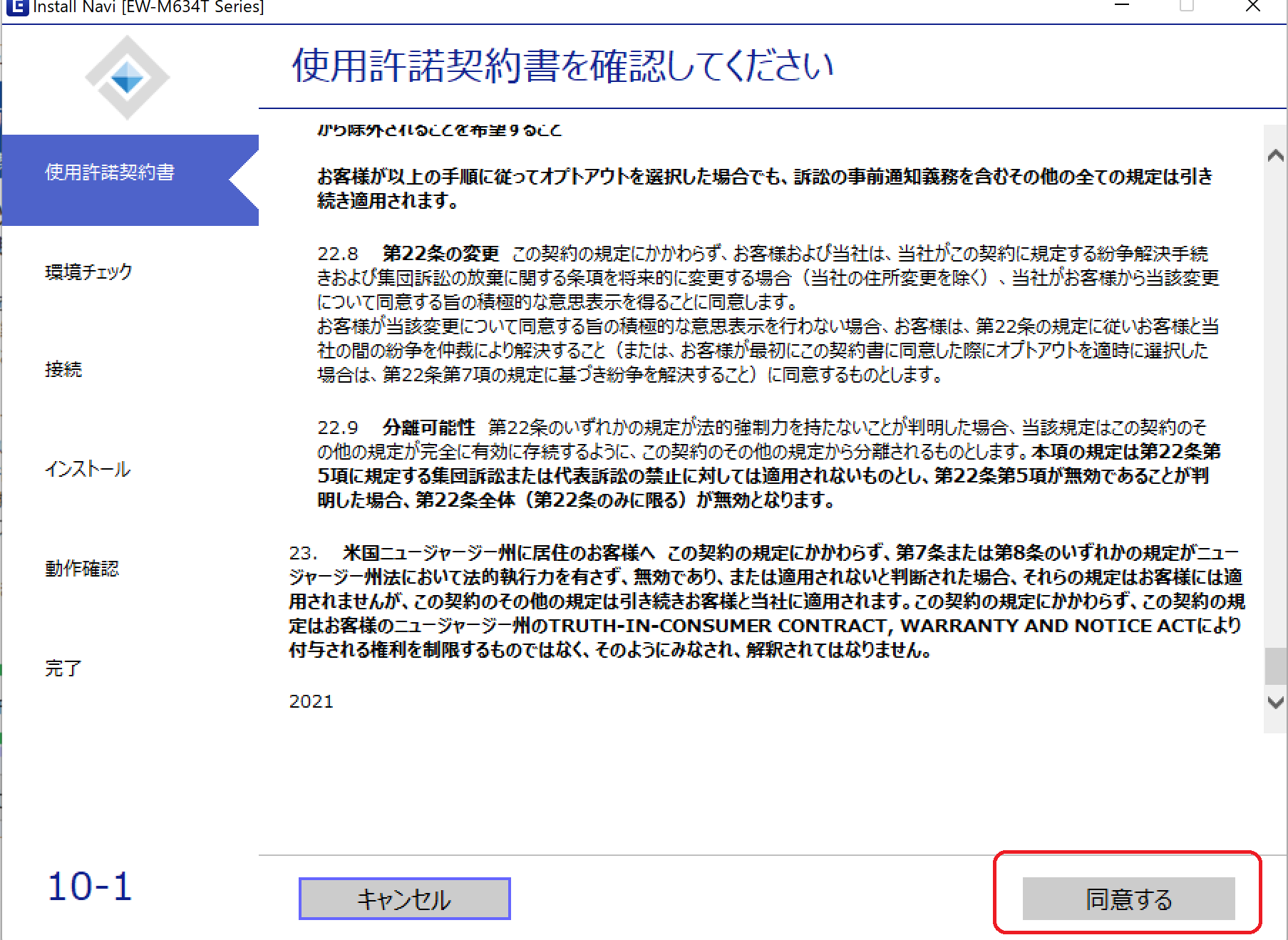Image resolution: width=1288 pixels, height=940 pixels.
Task: Click the scroll down arrow of license text
Action: tap(1275, 702)
